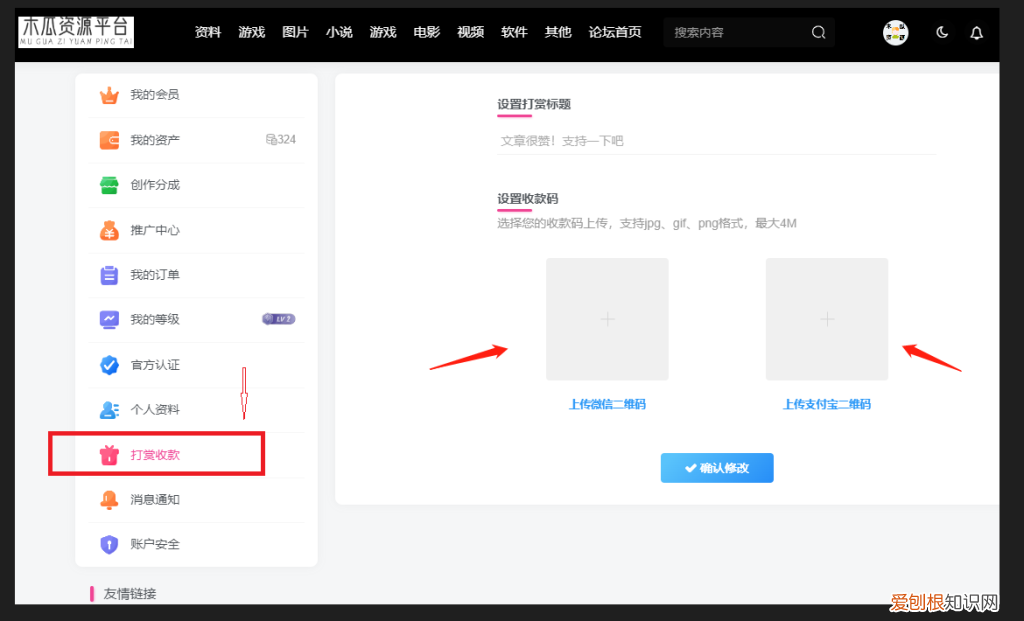Click the money bag icon for 推广中心
1024x621 pixels.
[108, 230]
